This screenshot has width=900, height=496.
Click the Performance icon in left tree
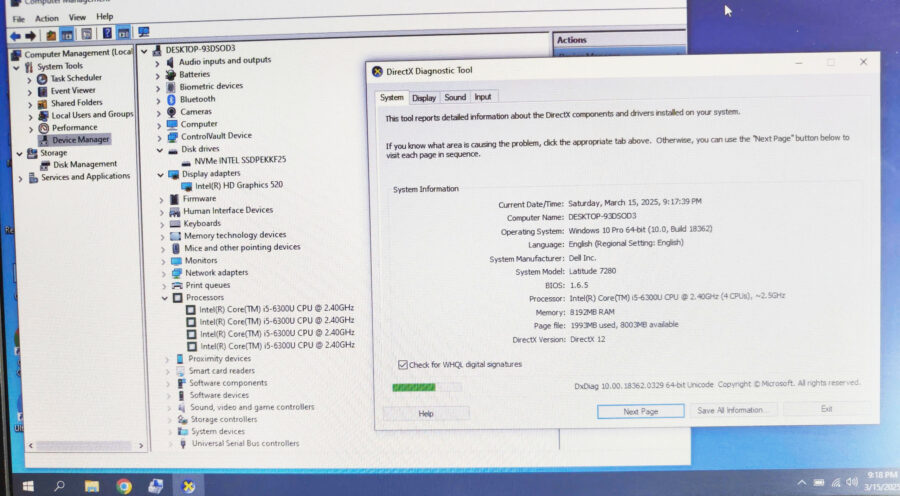(44, 128)
